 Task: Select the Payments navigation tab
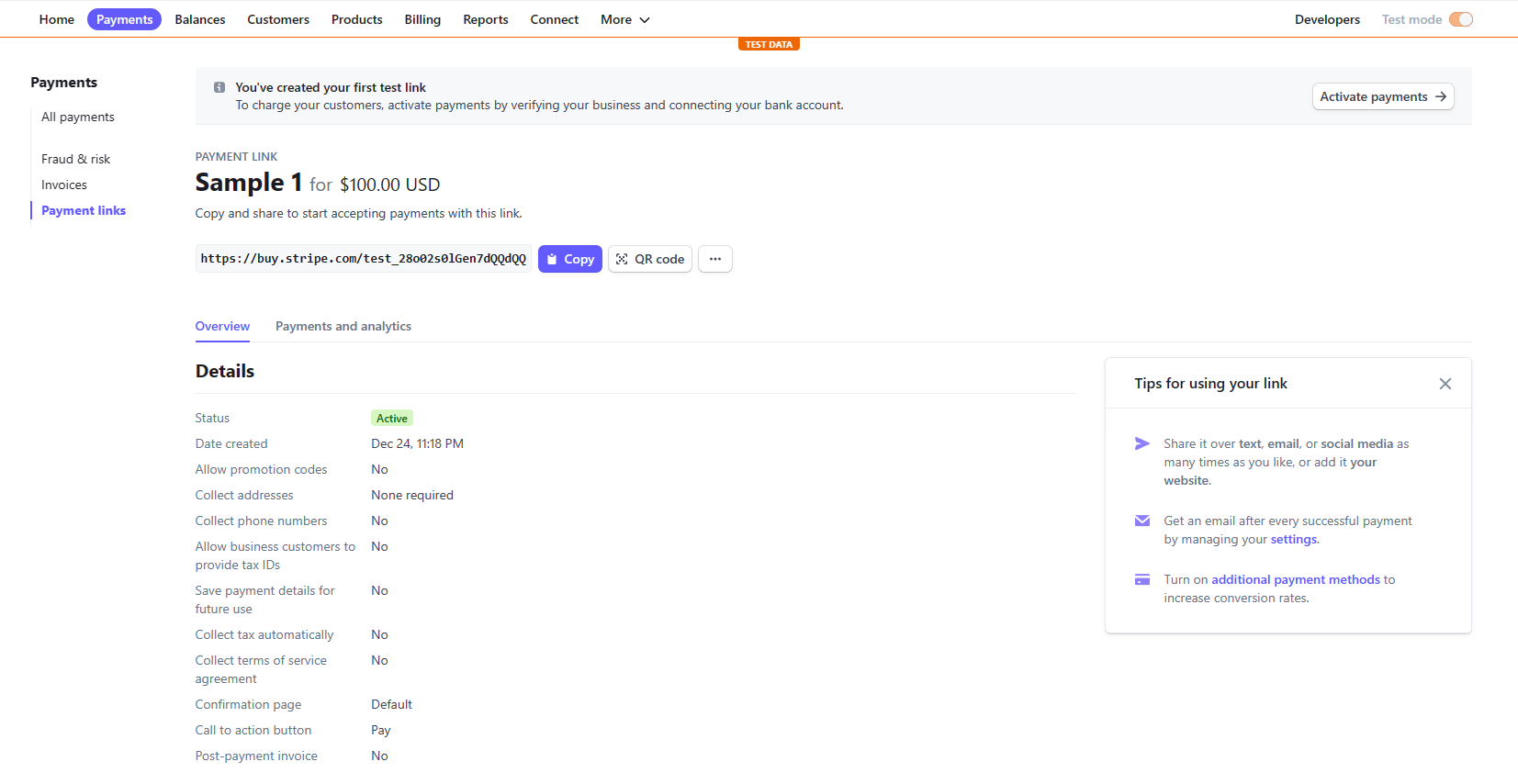[x=125, y=19]
